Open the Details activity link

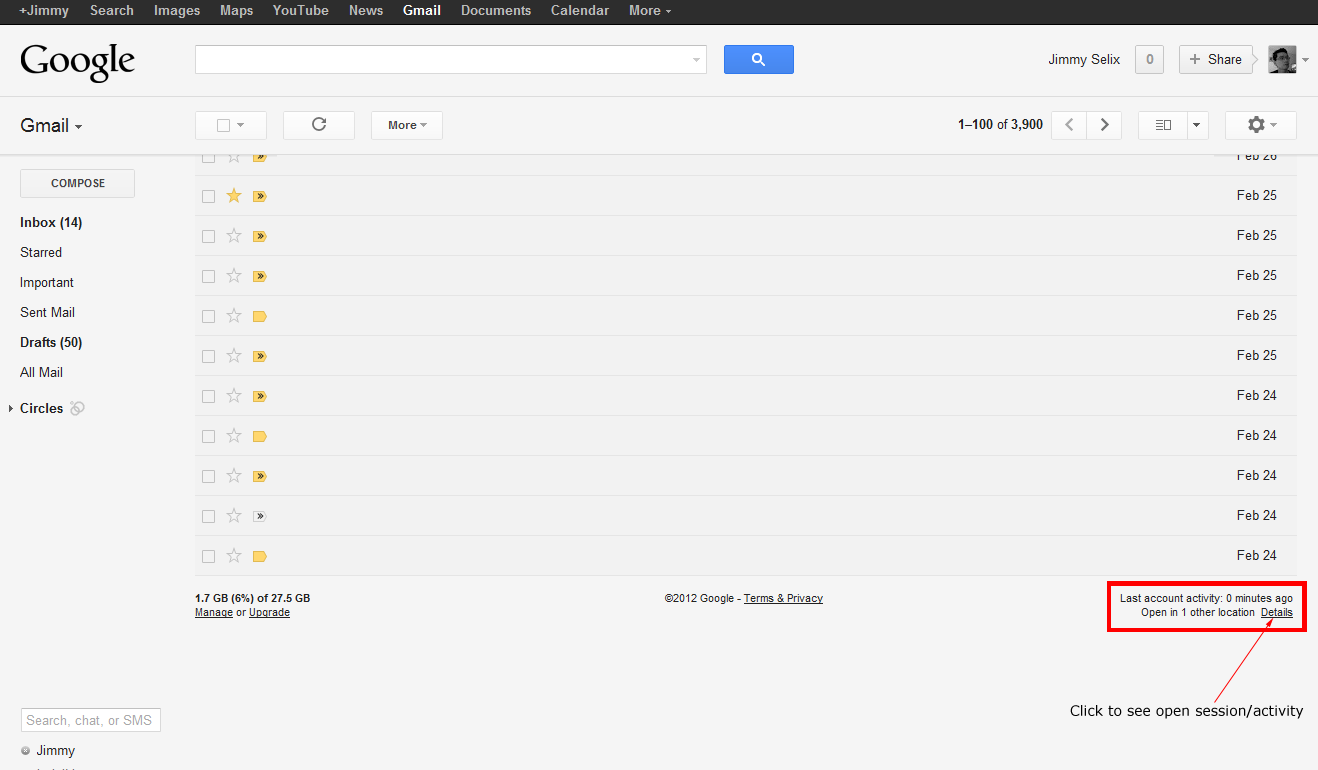[1276, 613]
